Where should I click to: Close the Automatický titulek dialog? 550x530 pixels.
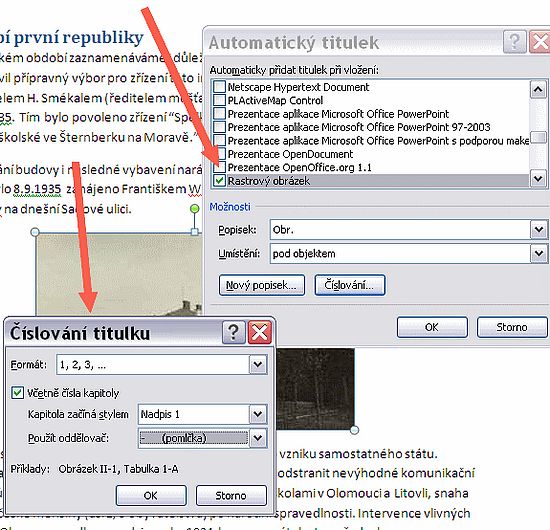pyautogui.click(x=540, y=42)
